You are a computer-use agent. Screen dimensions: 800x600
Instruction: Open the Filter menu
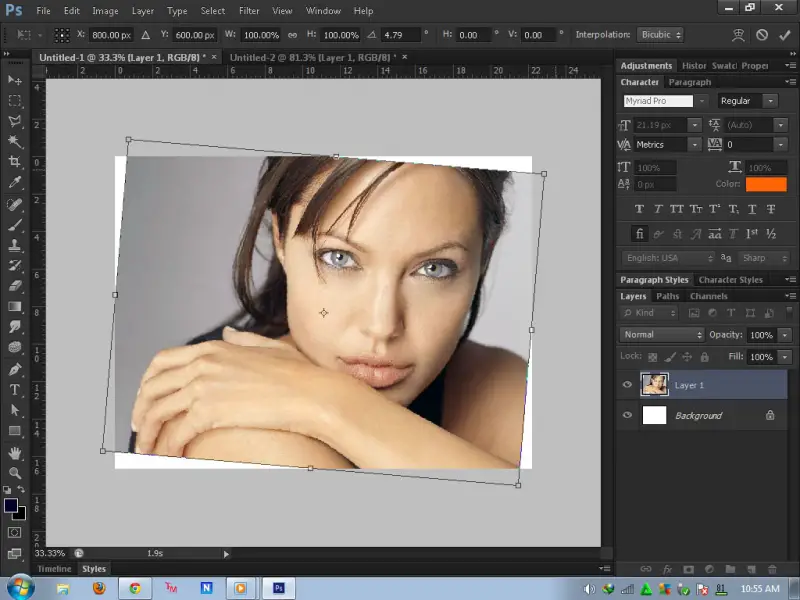point(249,11)
